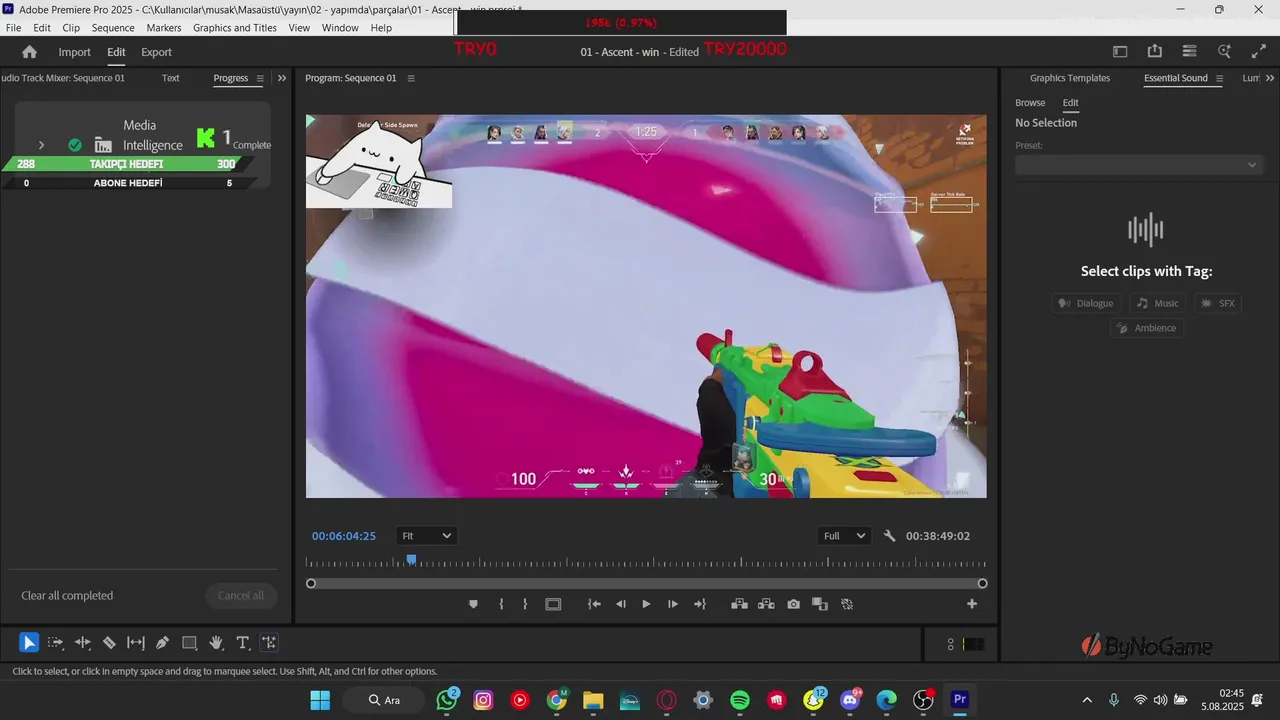Open the Essential Sound panel menu
The image size is (1280, 720).
(1219, 78)
